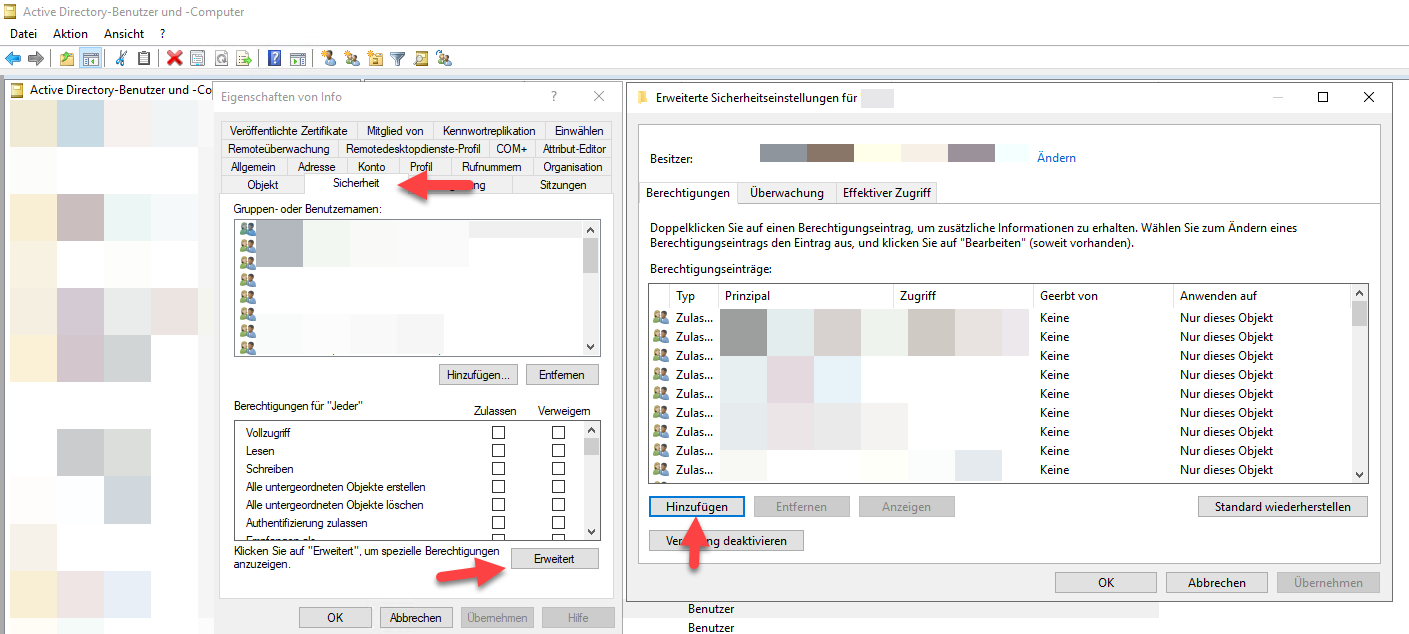Sort entries by Geerbt von column header
The image size is (1409, 634).
tap(1102, 296)
